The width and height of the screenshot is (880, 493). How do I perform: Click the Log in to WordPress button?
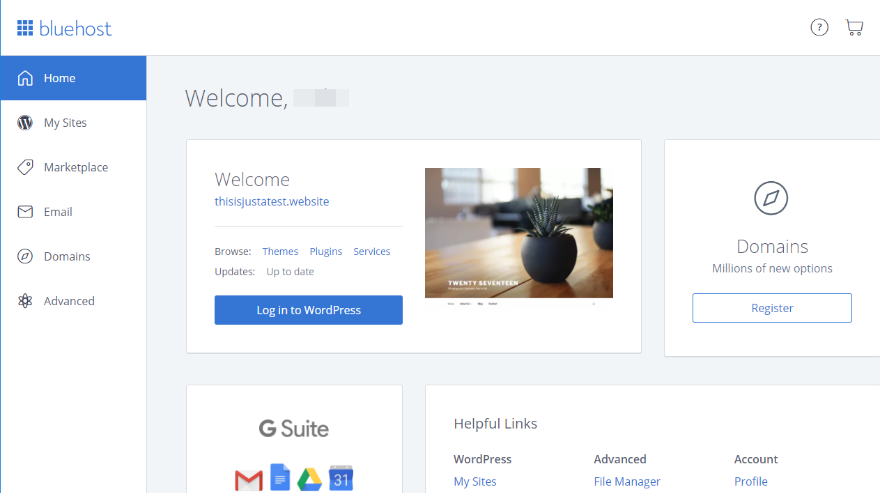tap(308, 310)
